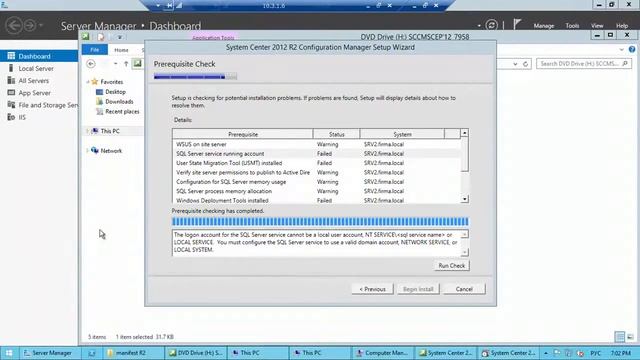
Task: Click the taskbar clock showing 7:02 PM
Action: pos(621,353)
